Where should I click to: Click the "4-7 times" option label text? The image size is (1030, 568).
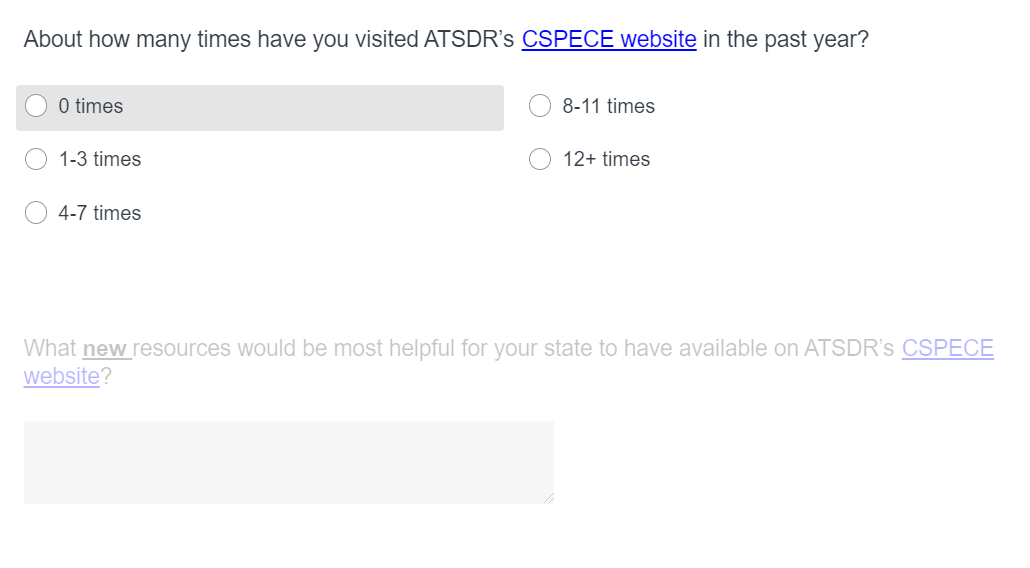point(100,213)
